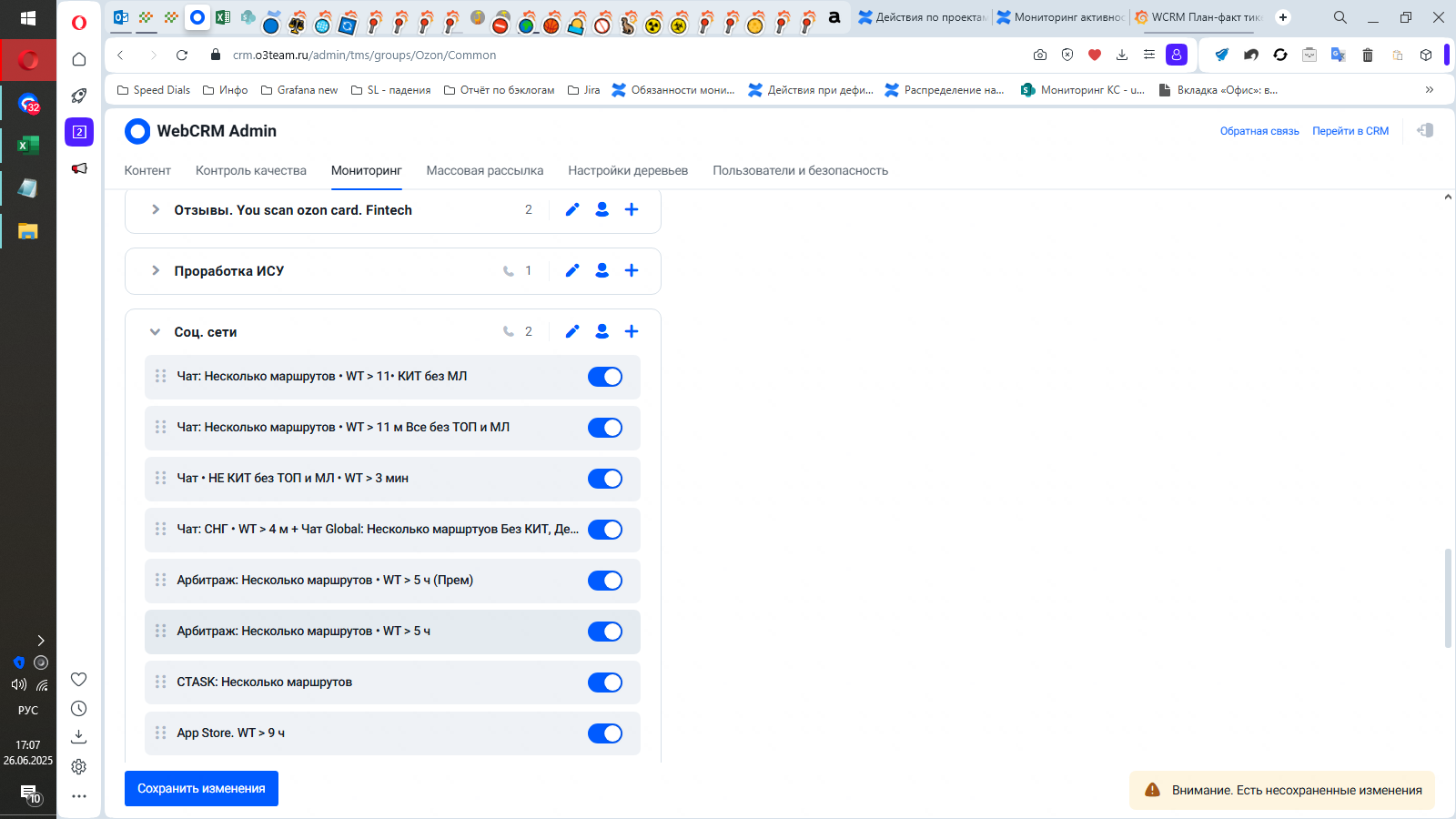Viewport: 1456px width, 819px height.
Task: Open Excel from Windows taskbar
Action: 28,145
